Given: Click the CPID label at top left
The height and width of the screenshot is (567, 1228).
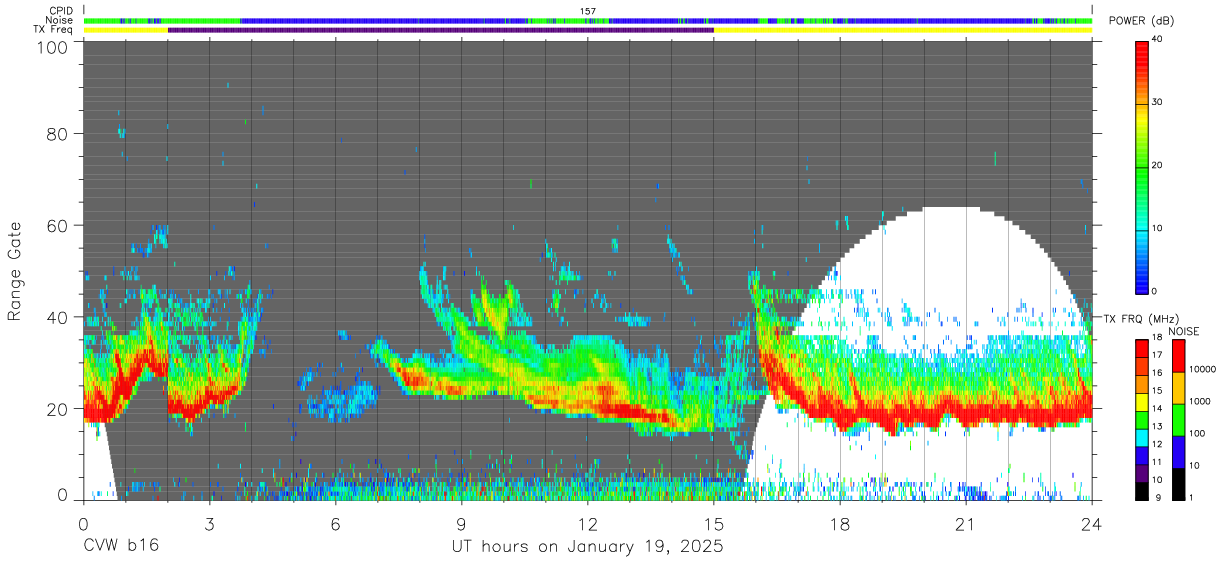Looking at the screenshot, I should pos(61,11).
